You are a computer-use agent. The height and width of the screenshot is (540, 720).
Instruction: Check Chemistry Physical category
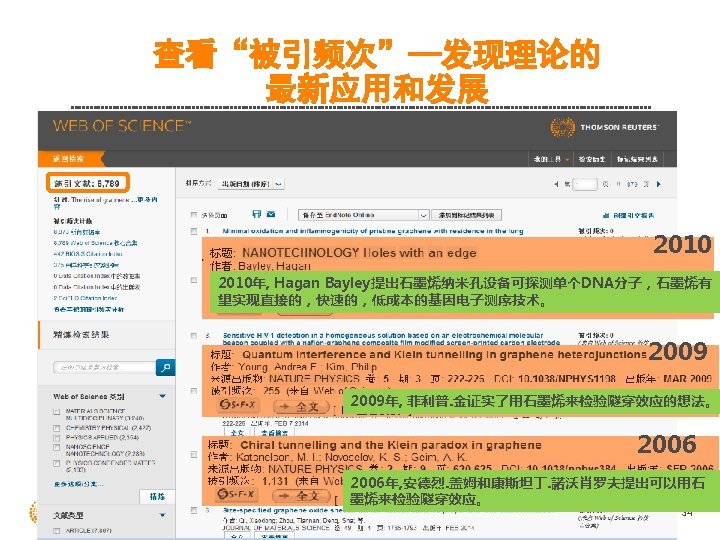[x=56, y=428]
